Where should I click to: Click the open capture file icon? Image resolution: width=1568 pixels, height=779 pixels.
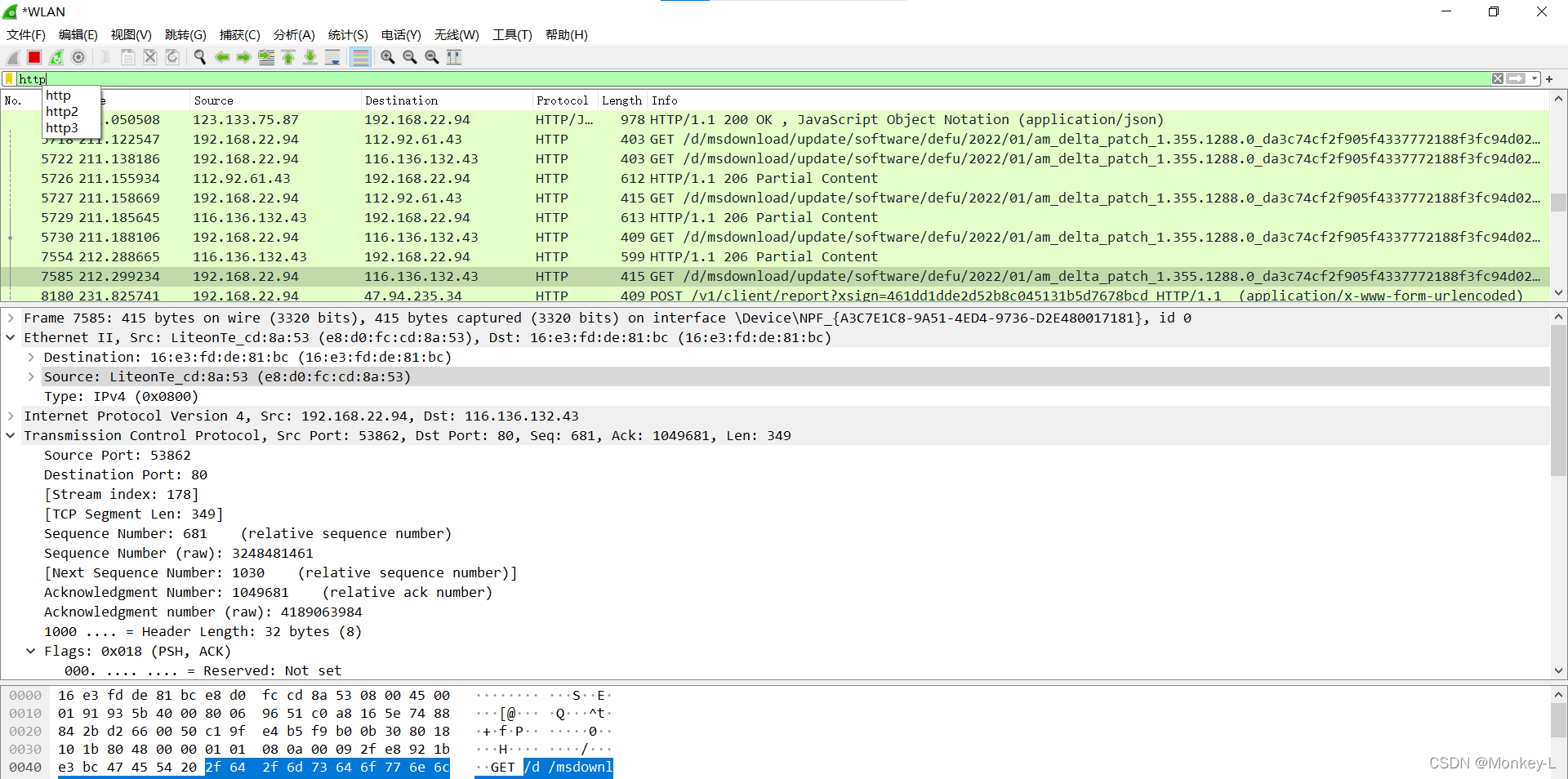tap(105, 57)
